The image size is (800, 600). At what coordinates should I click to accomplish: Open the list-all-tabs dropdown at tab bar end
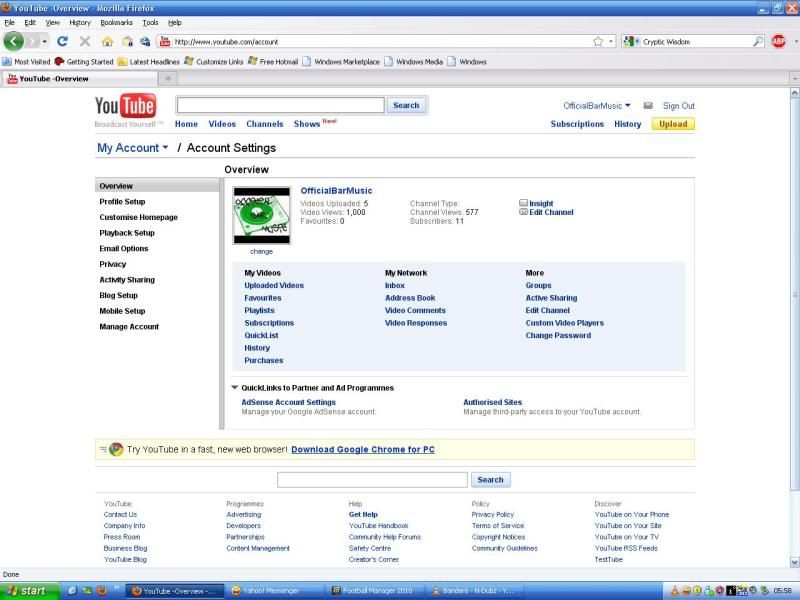pos(795,79)
